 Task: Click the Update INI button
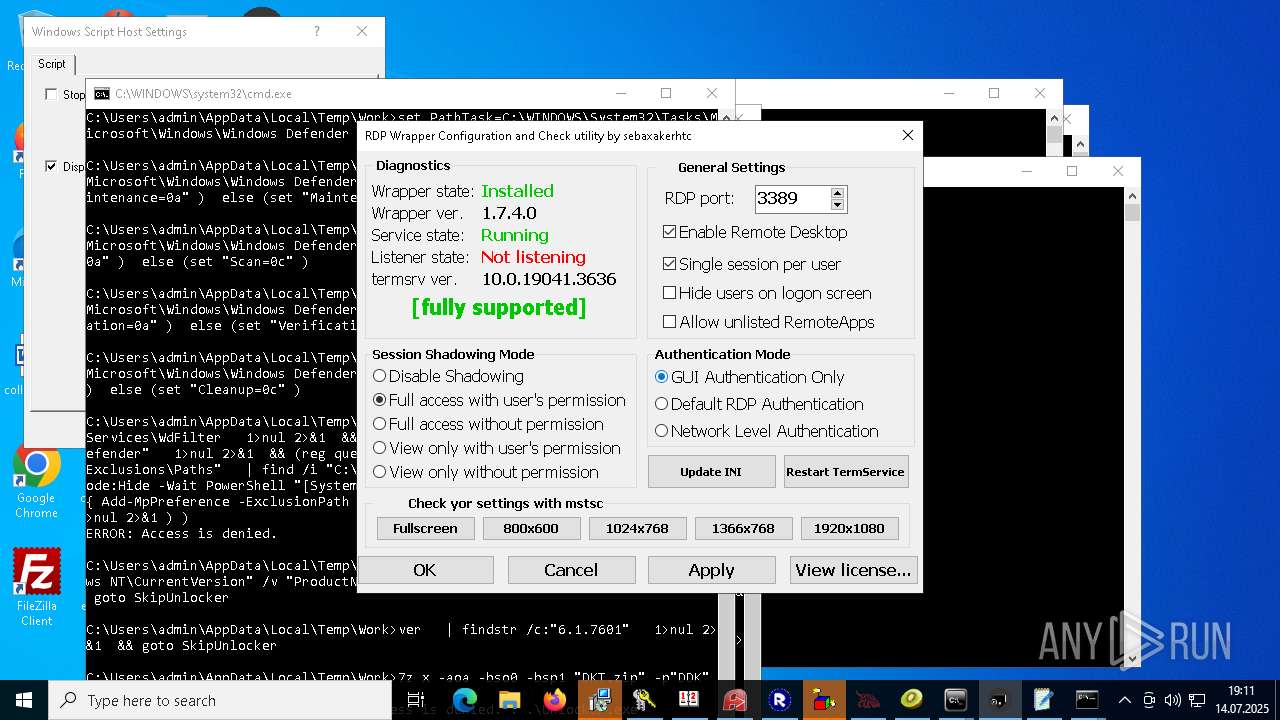click(711, 472)
